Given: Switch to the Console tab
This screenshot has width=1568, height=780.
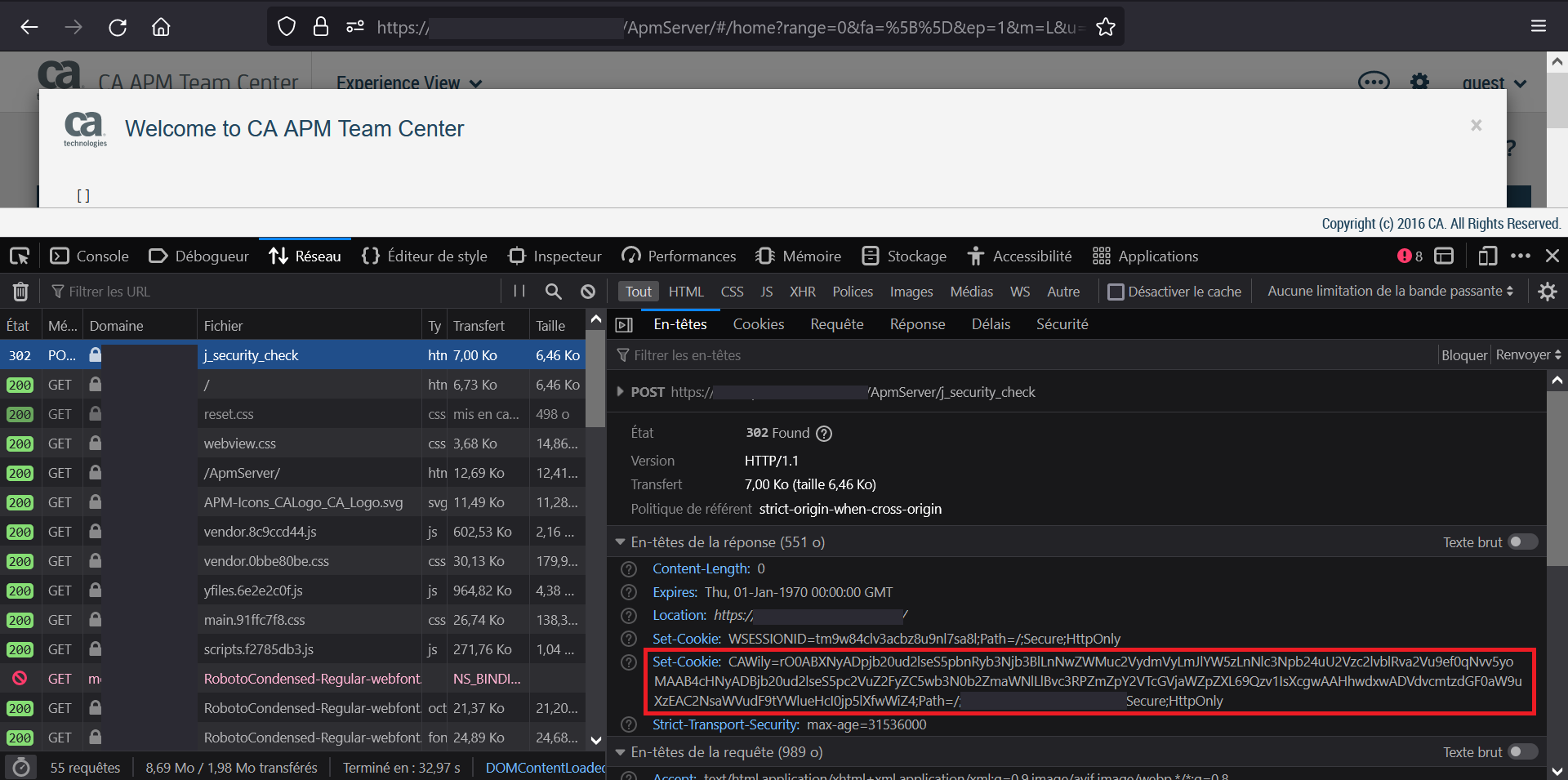Looking at the screenshot, I should [89, 256].
